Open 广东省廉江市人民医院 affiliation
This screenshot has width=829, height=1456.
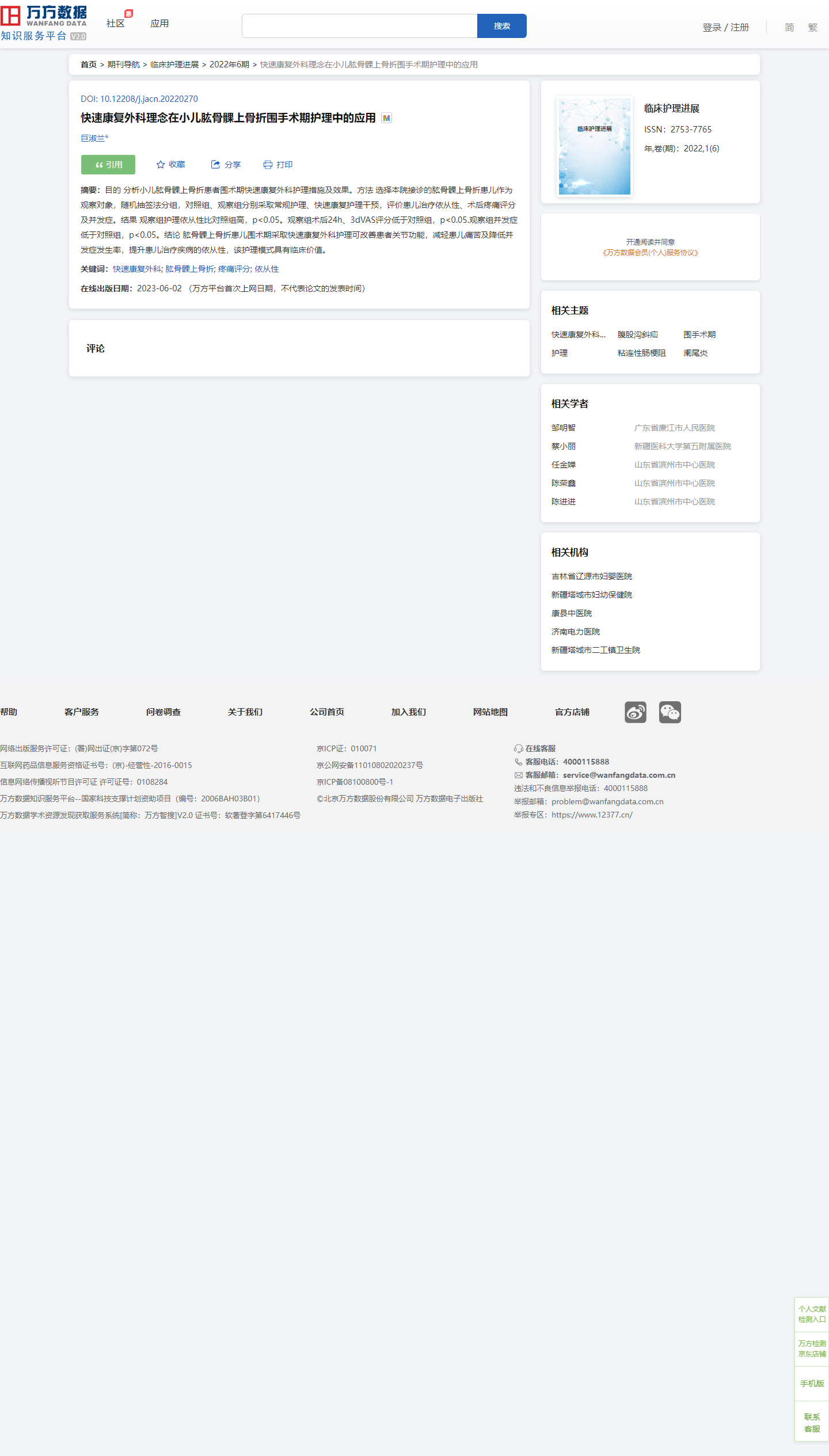click(675, 428)
